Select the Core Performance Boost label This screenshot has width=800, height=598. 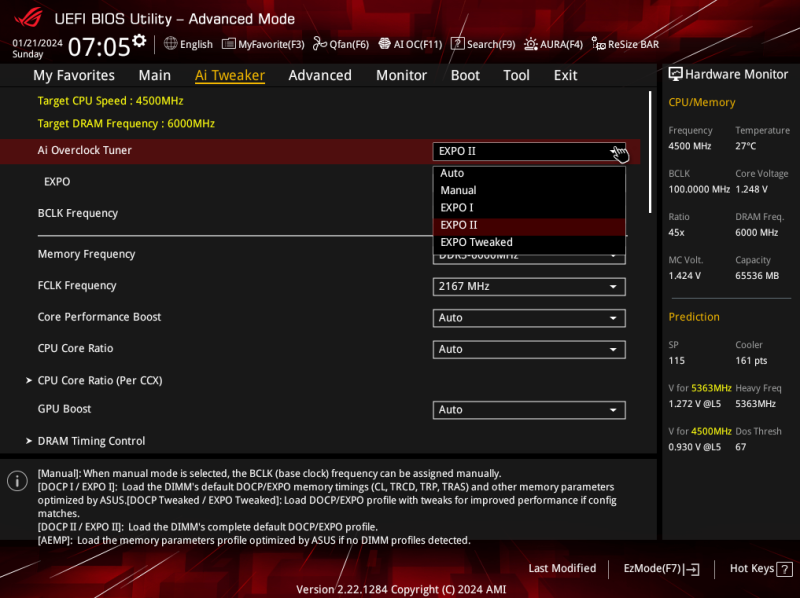pos(99,317)
